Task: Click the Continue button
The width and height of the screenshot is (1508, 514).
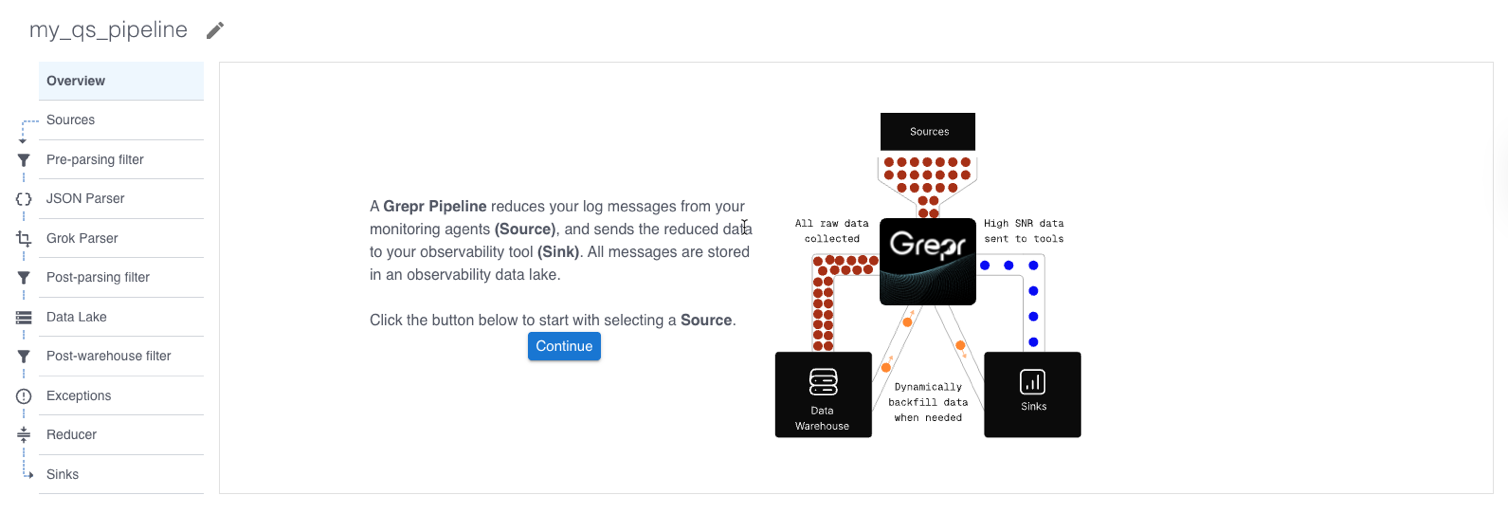Action: [x=564, y=346]
